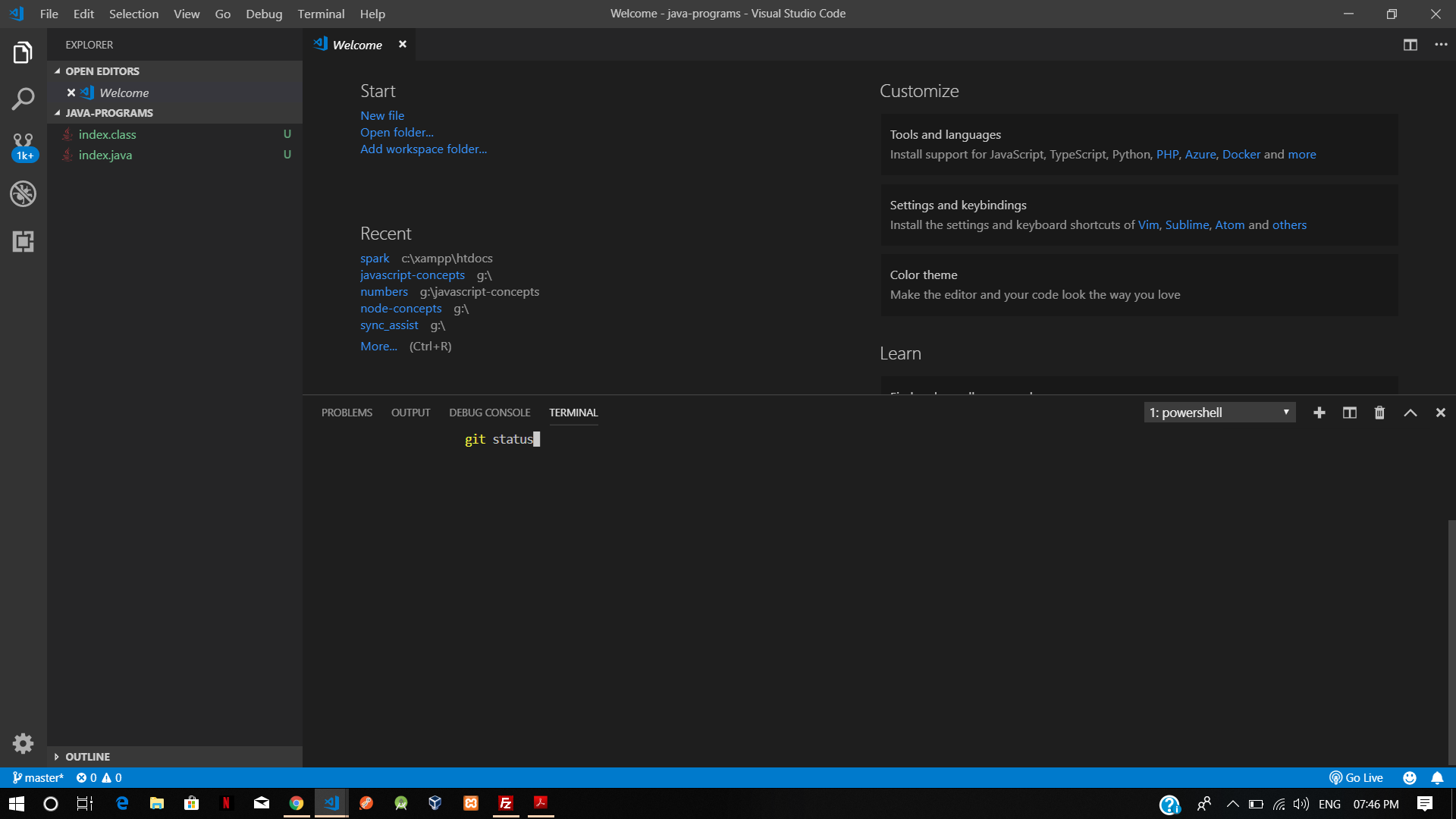Open the Terminal menu
The width and height of the screenshot is (1456, 819).
(x=321, y=14)
